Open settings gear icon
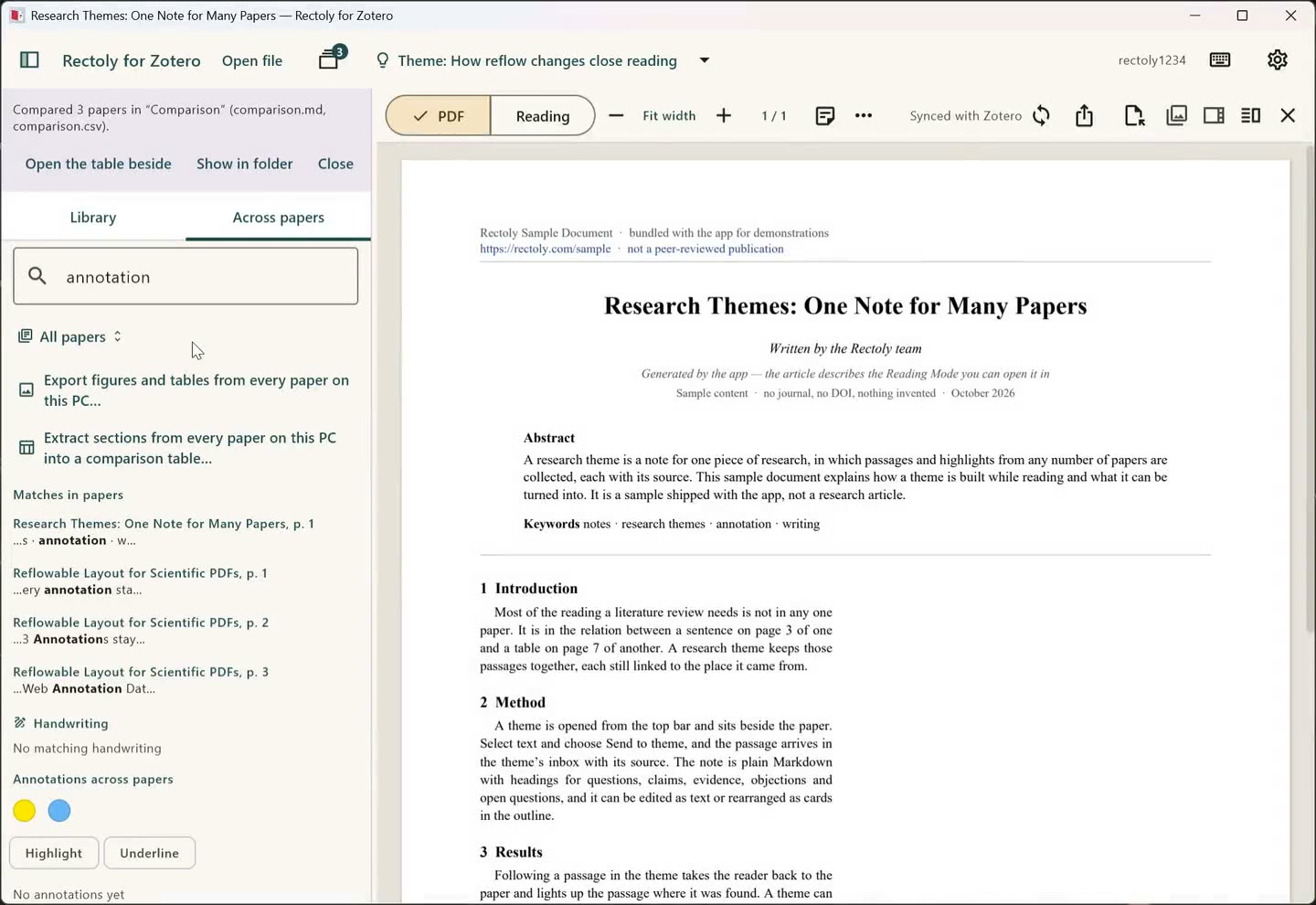Viewport: 1316px width, 905px height. tap(1277, 60)
